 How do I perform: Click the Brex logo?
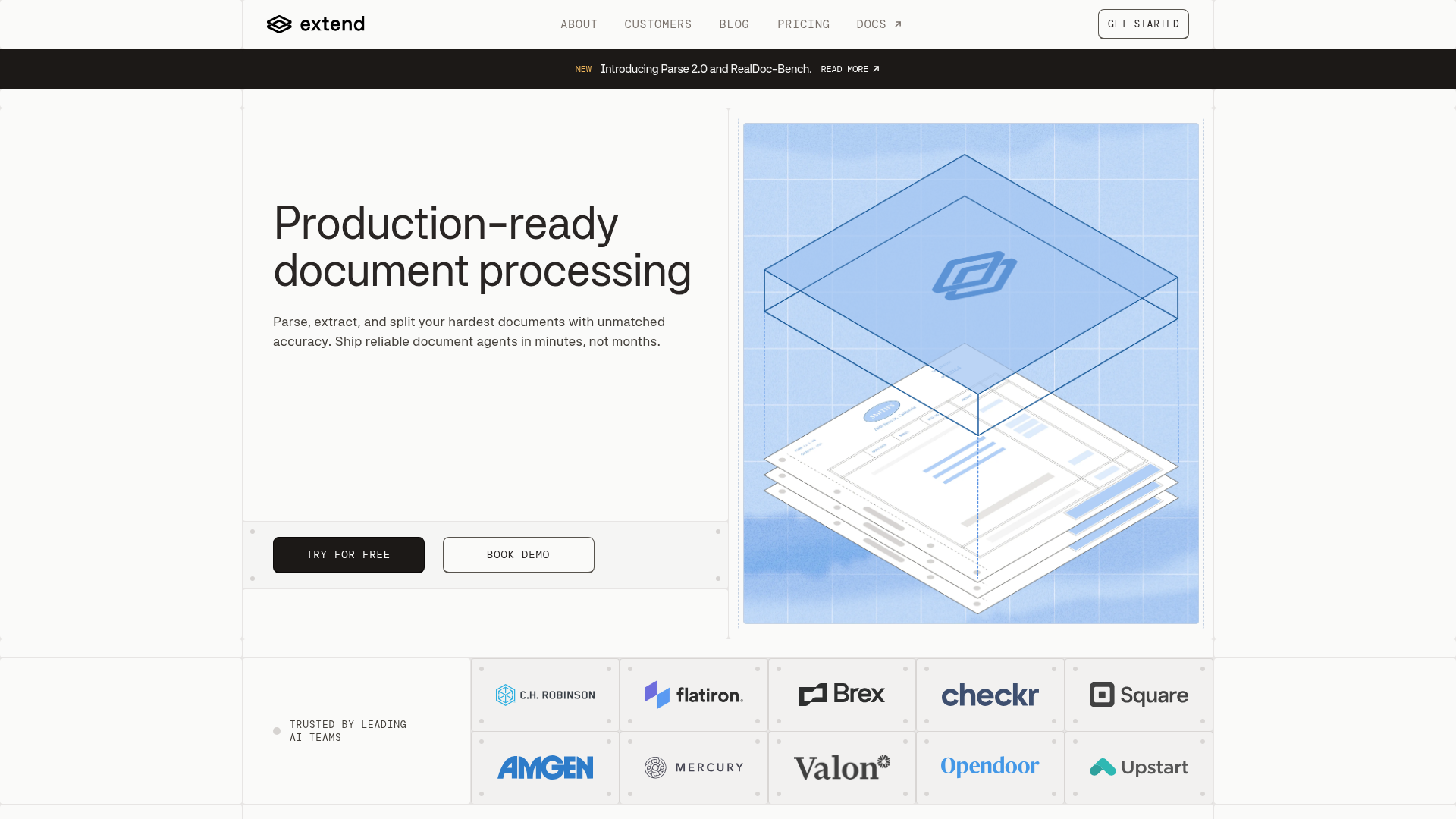[842, 694]
